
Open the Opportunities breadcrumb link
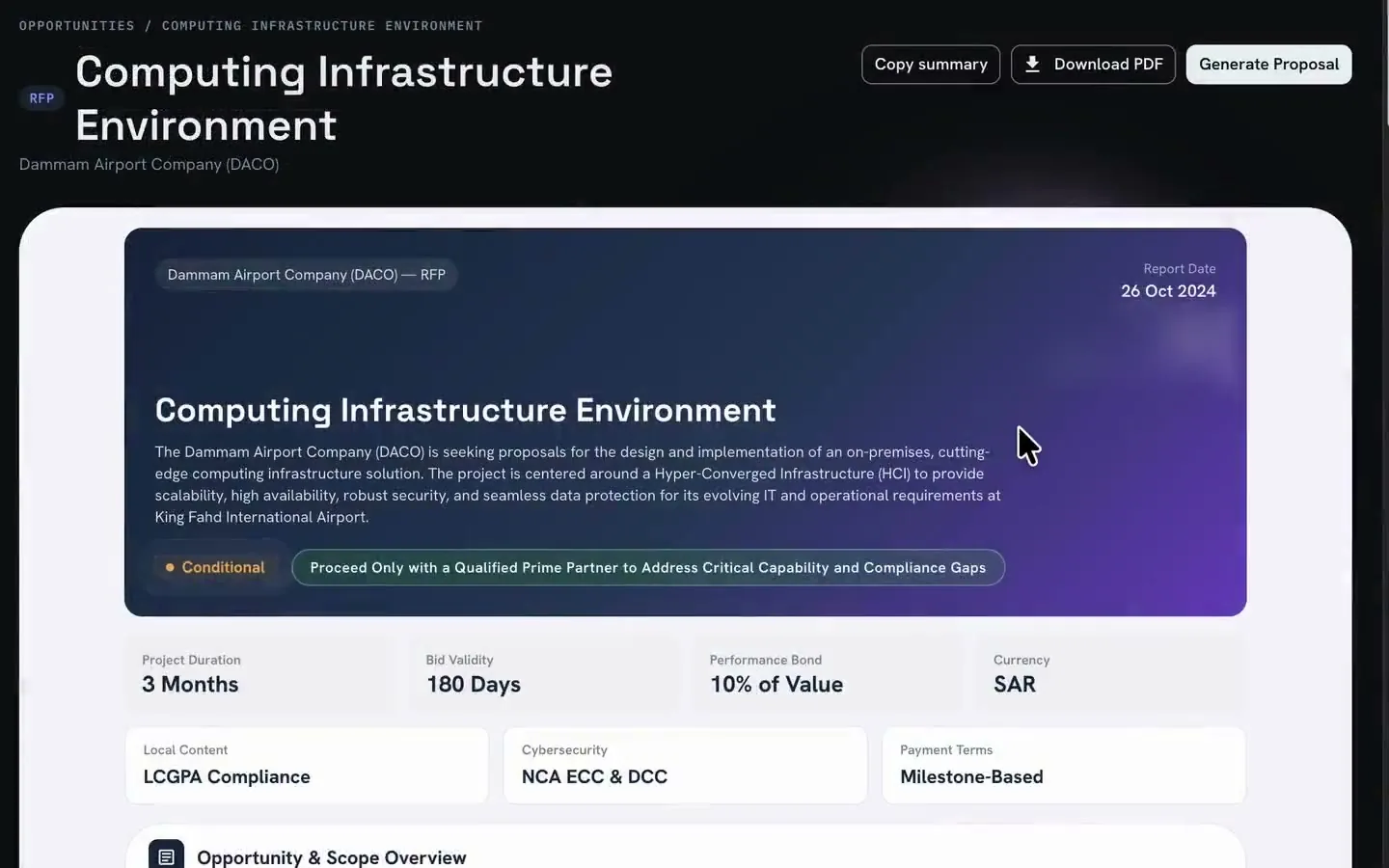click(x=77, y=26)
